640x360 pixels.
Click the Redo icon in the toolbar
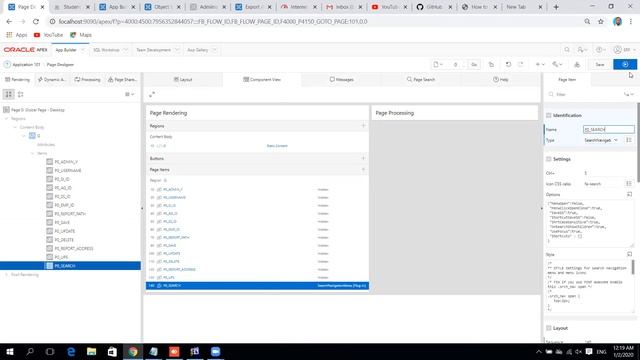click(520, 64)
